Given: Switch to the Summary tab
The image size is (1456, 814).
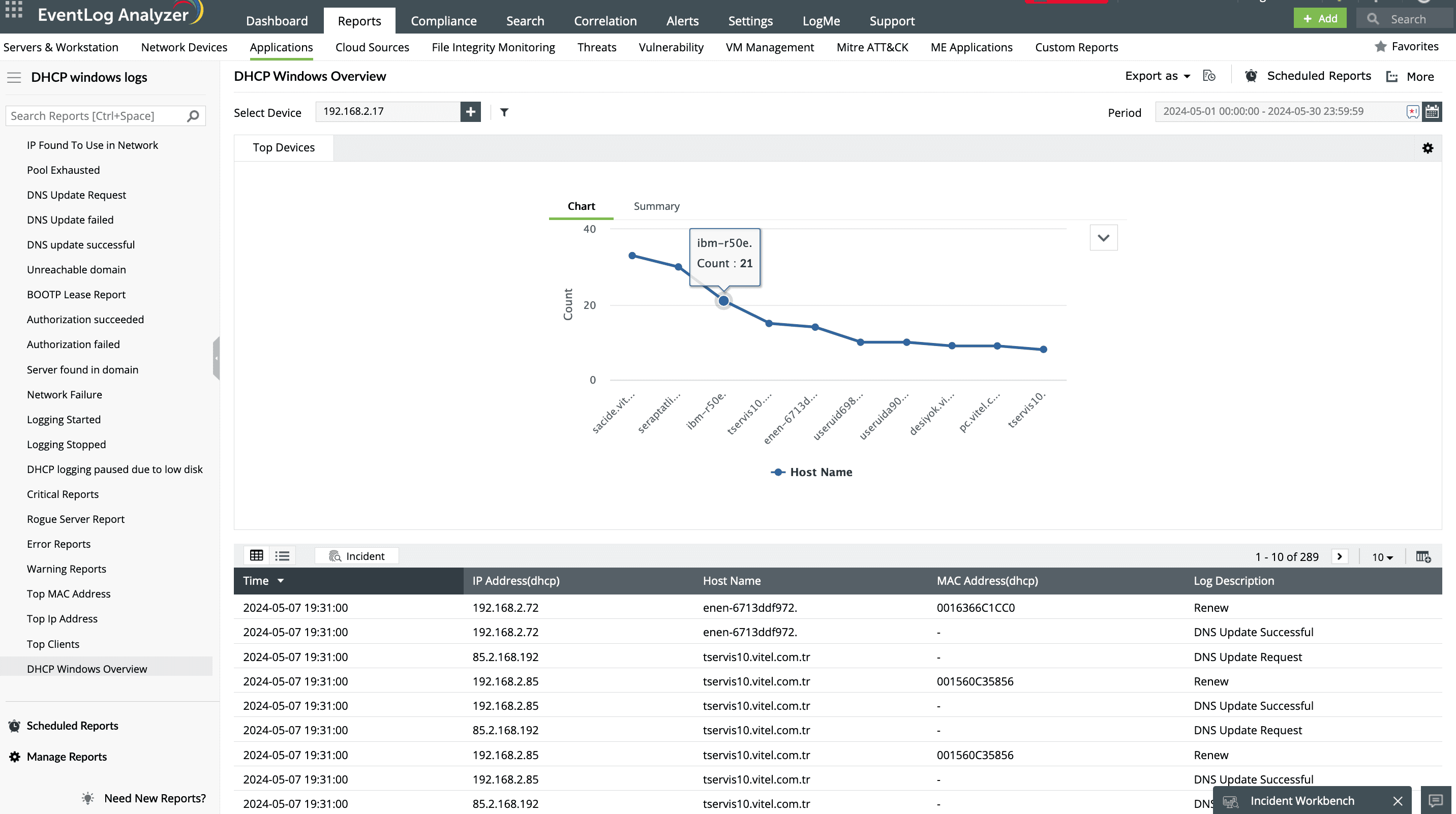Looking at the screenshot, I should (656, 206).
